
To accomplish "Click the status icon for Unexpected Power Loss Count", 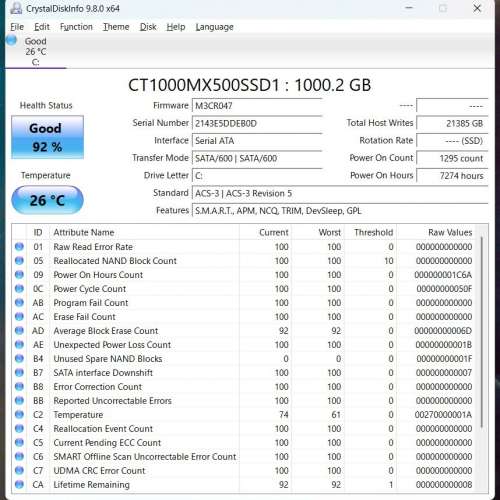I will [19, 345].
